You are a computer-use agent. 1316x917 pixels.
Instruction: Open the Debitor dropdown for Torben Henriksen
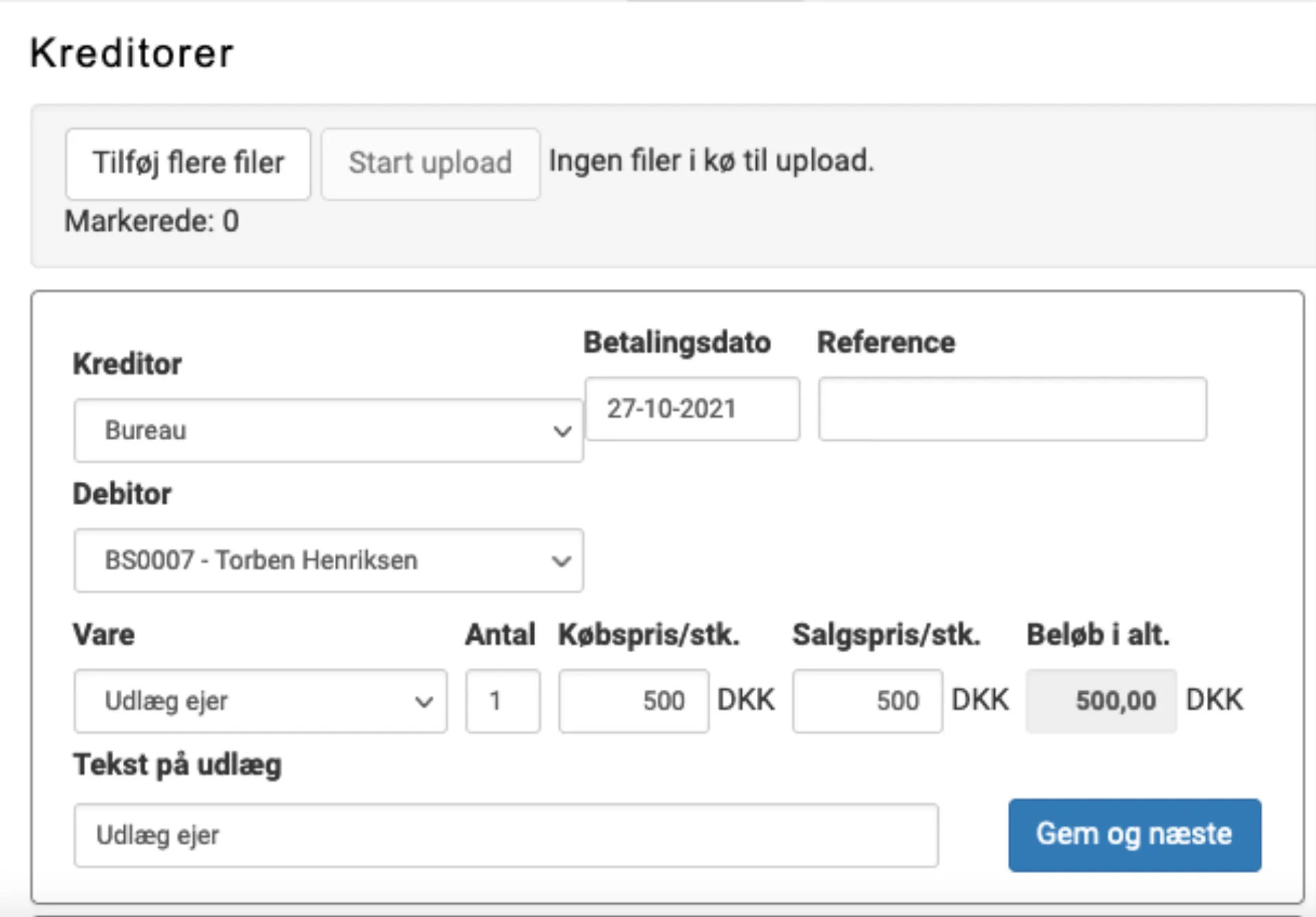[x=328, y=560]
